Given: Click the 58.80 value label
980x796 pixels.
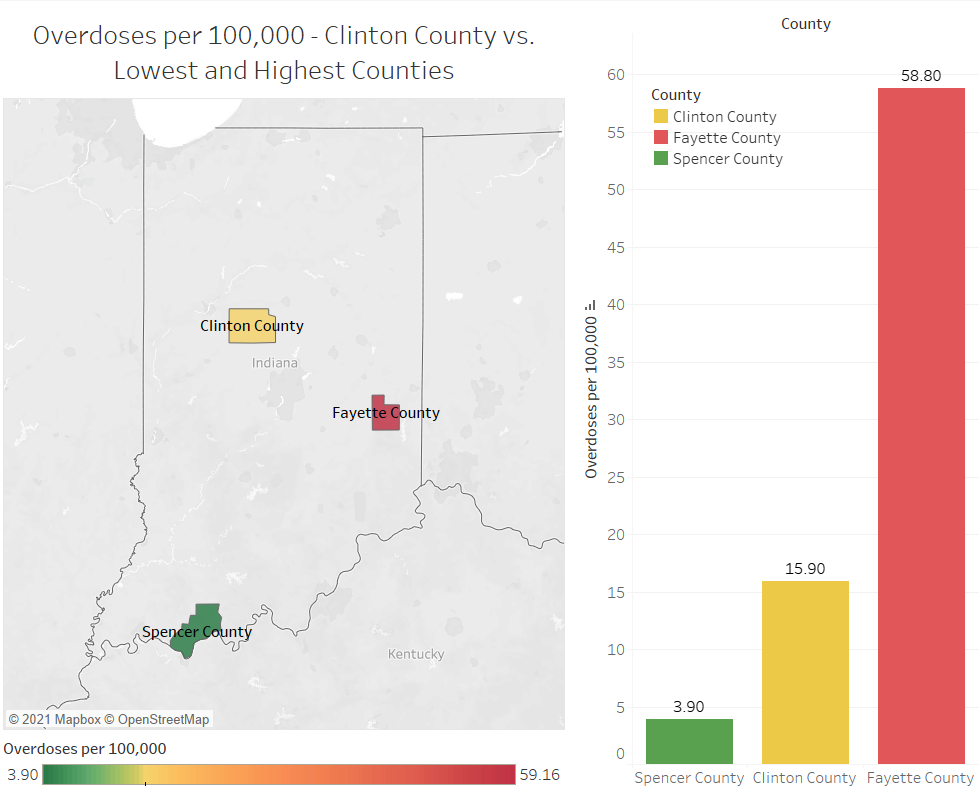Looking at the screenshot, I should (920, 76).
